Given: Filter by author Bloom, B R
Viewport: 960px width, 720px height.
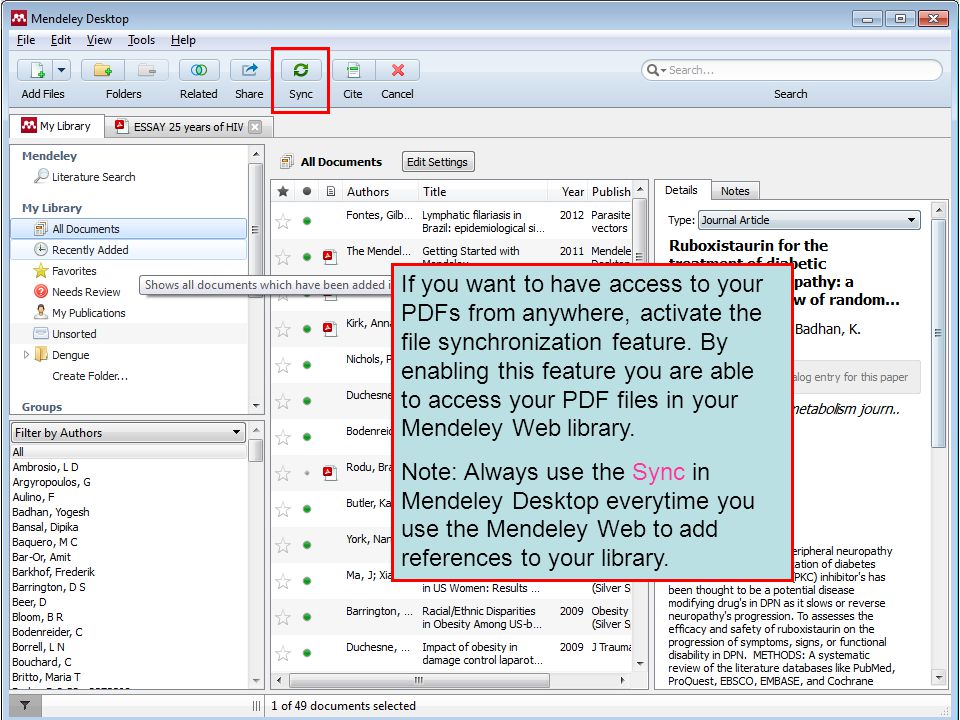Looking at the screenshot, I should point(37,617).
